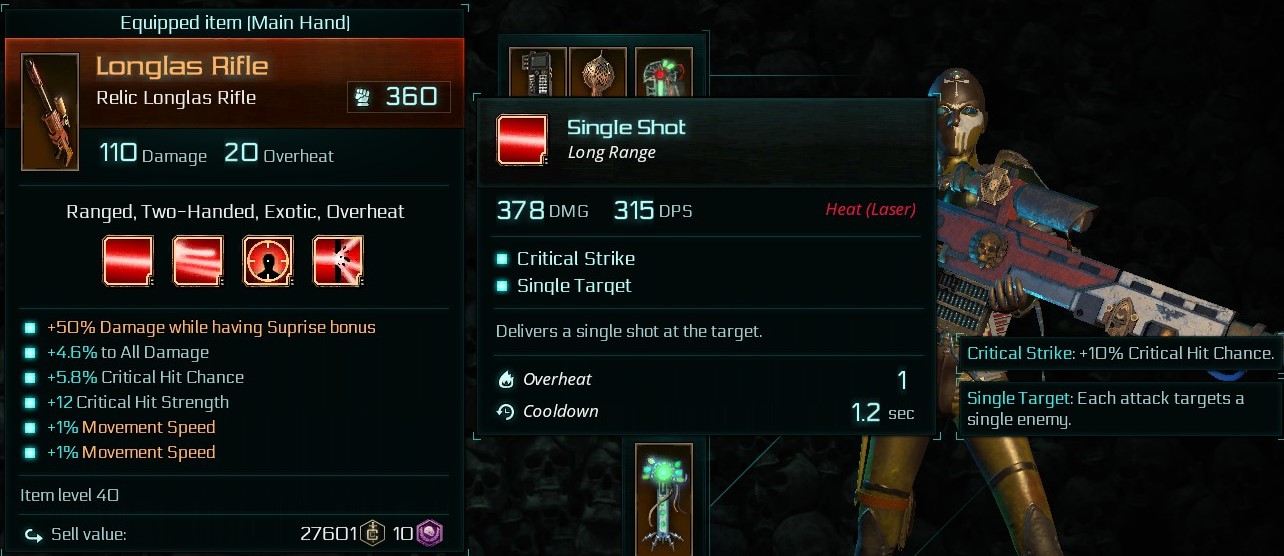Viewport: 1284px width, 556px height.
Task: Click the fist power rating icon beside 360
Action: 363,97
